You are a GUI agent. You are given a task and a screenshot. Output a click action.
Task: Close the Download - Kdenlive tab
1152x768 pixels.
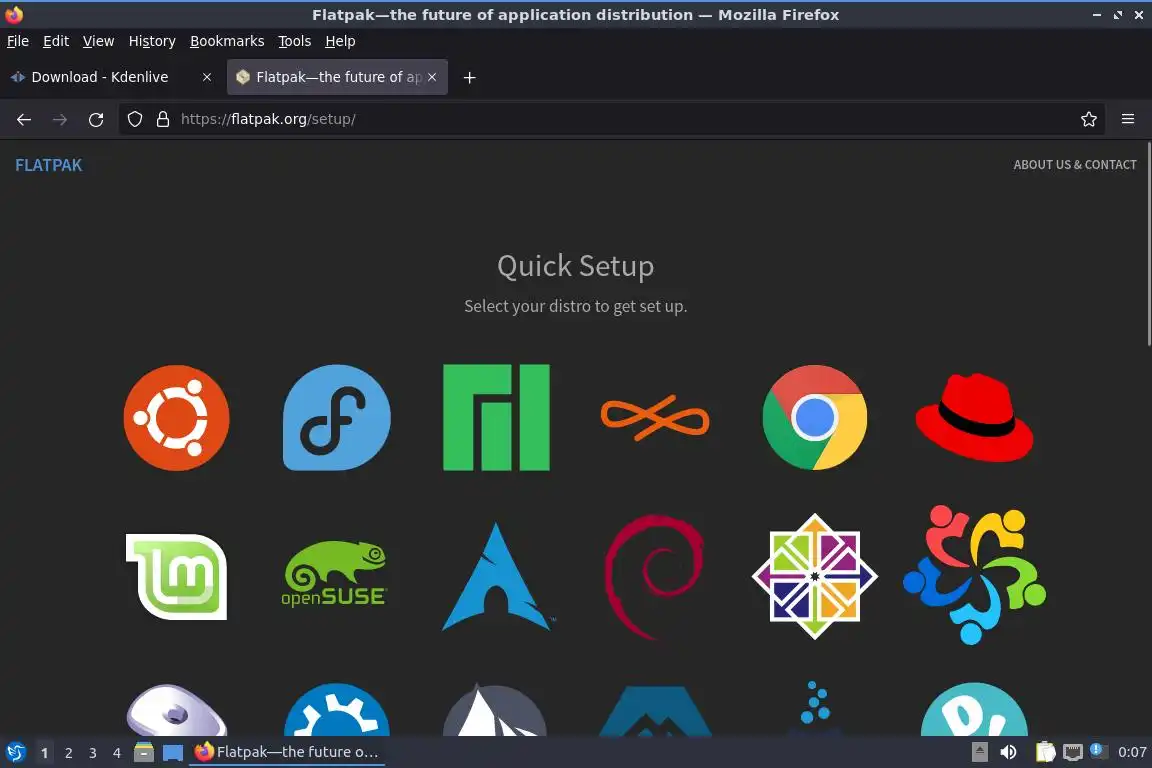tap(206, 77)
